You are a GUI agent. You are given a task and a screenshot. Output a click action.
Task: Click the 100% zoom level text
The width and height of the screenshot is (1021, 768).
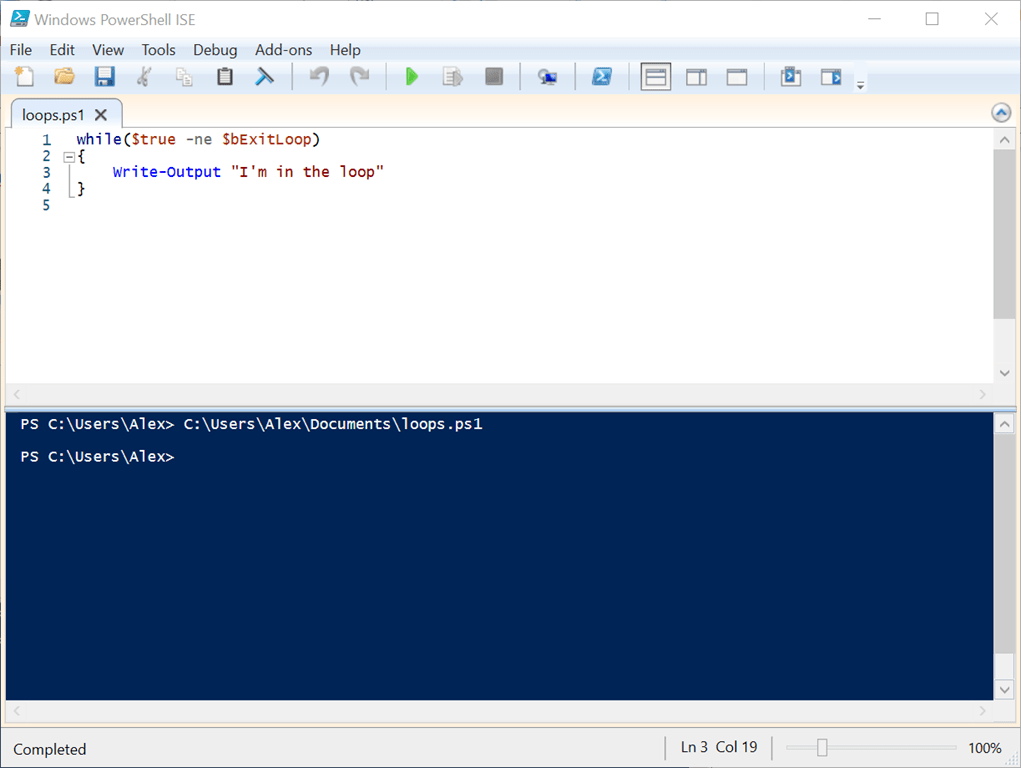[985, 748]
